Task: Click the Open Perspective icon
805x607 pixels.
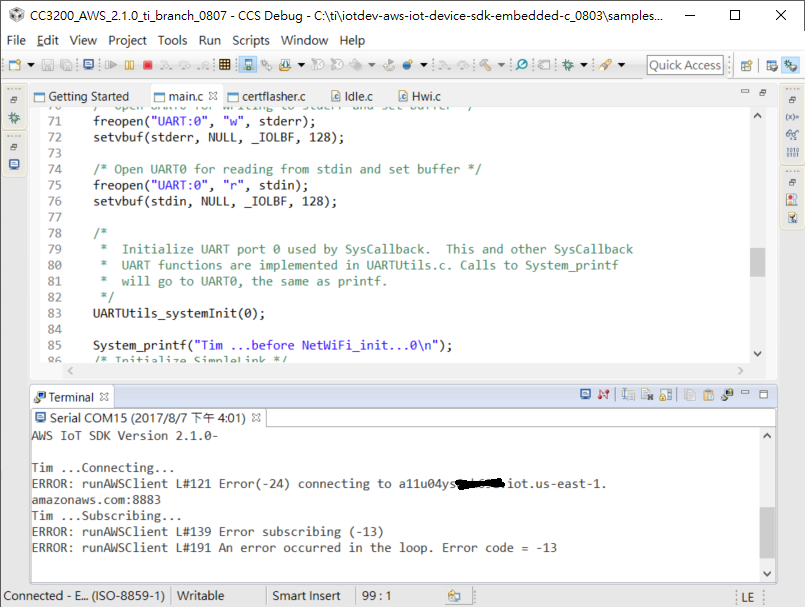Action: tap(746, 65)
